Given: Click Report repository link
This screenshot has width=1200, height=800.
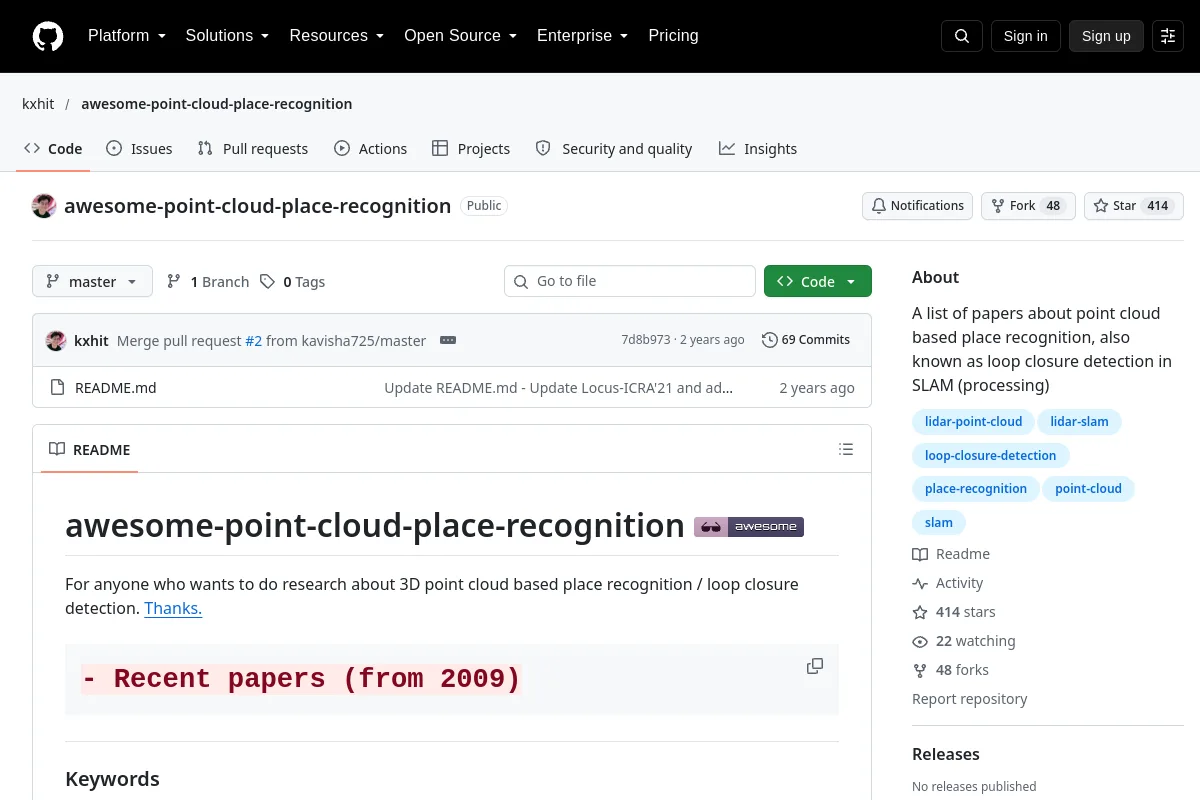Looking at the screenshot, I should point(970,699).
